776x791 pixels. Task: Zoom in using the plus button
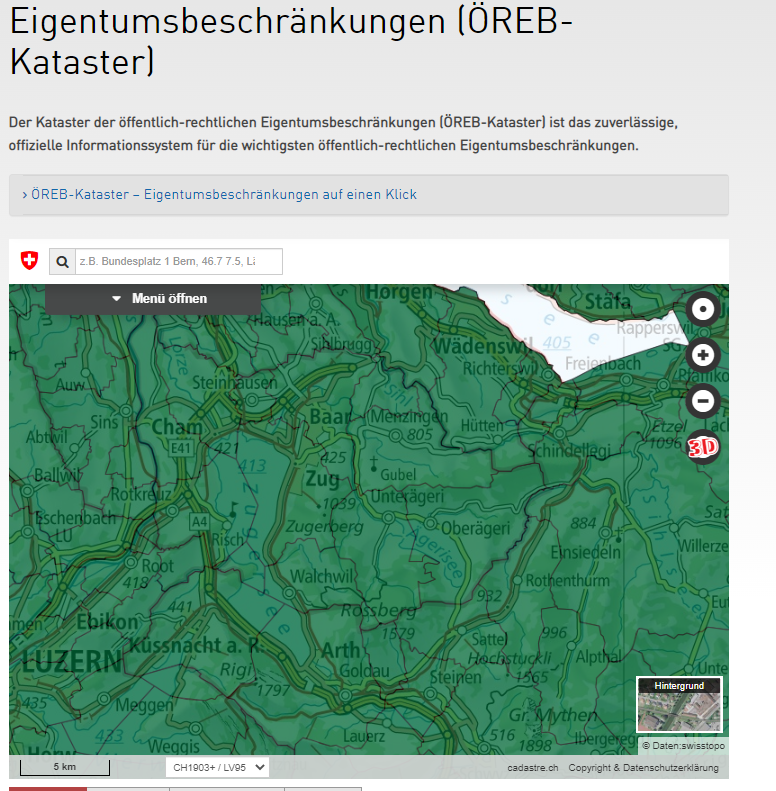[x=703, y=355]
